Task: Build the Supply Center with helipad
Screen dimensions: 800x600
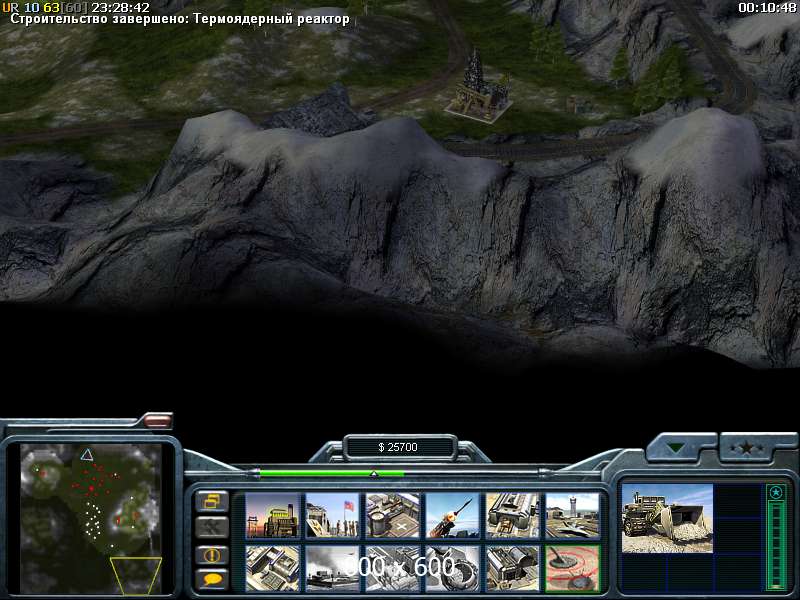Action: point(392,515)
